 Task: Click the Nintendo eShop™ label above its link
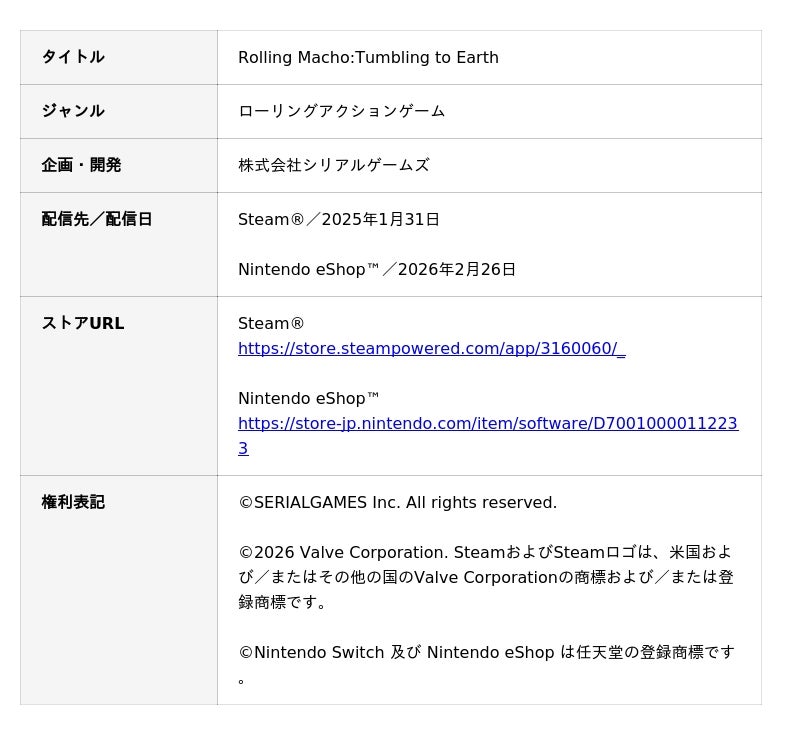click(309, 398)
